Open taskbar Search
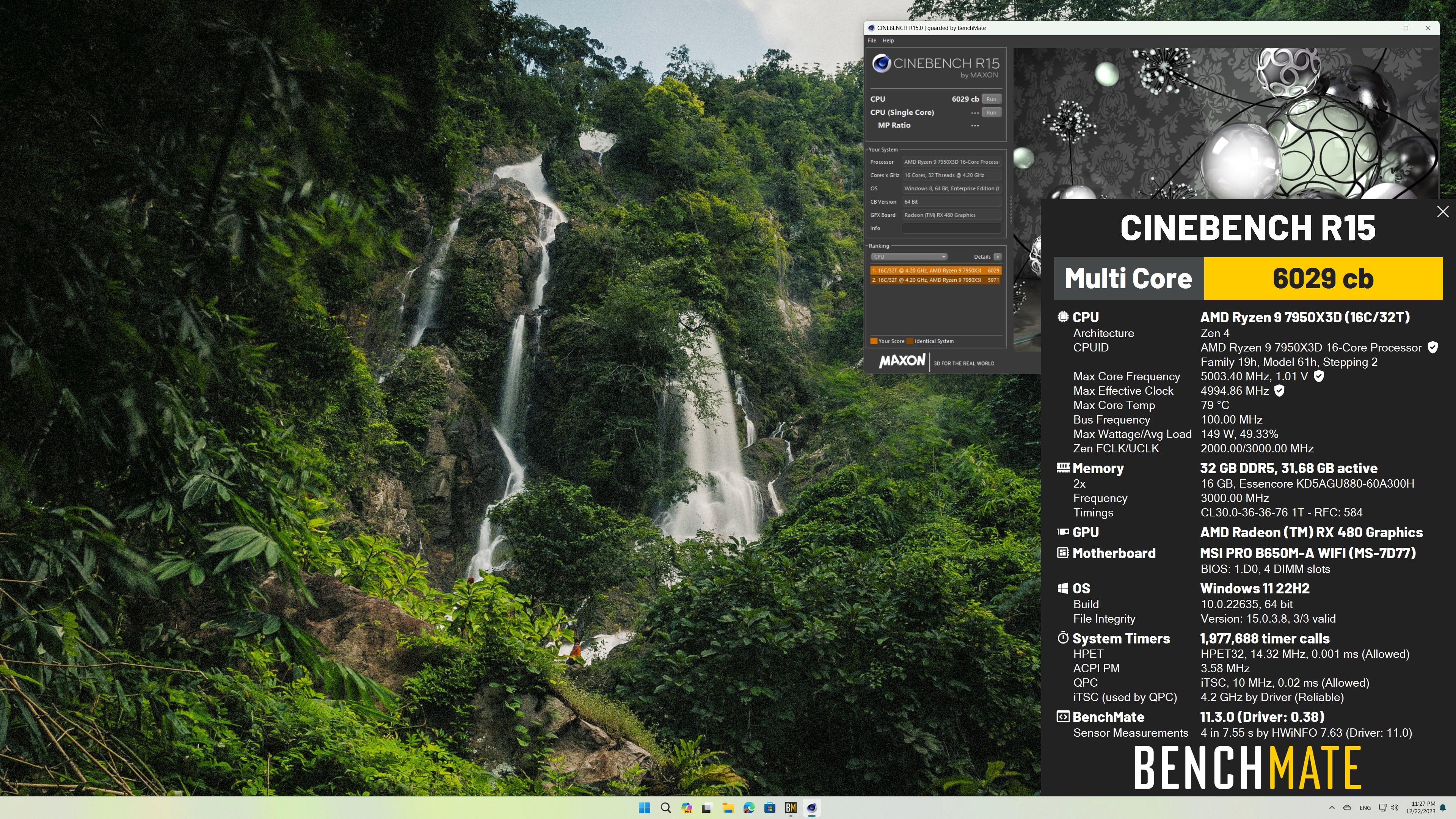 click(666, 808)
